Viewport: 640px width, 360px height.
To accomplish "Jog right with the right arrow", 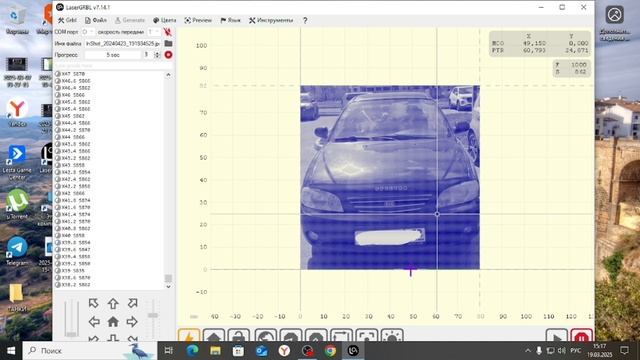I will click(132, 322).
